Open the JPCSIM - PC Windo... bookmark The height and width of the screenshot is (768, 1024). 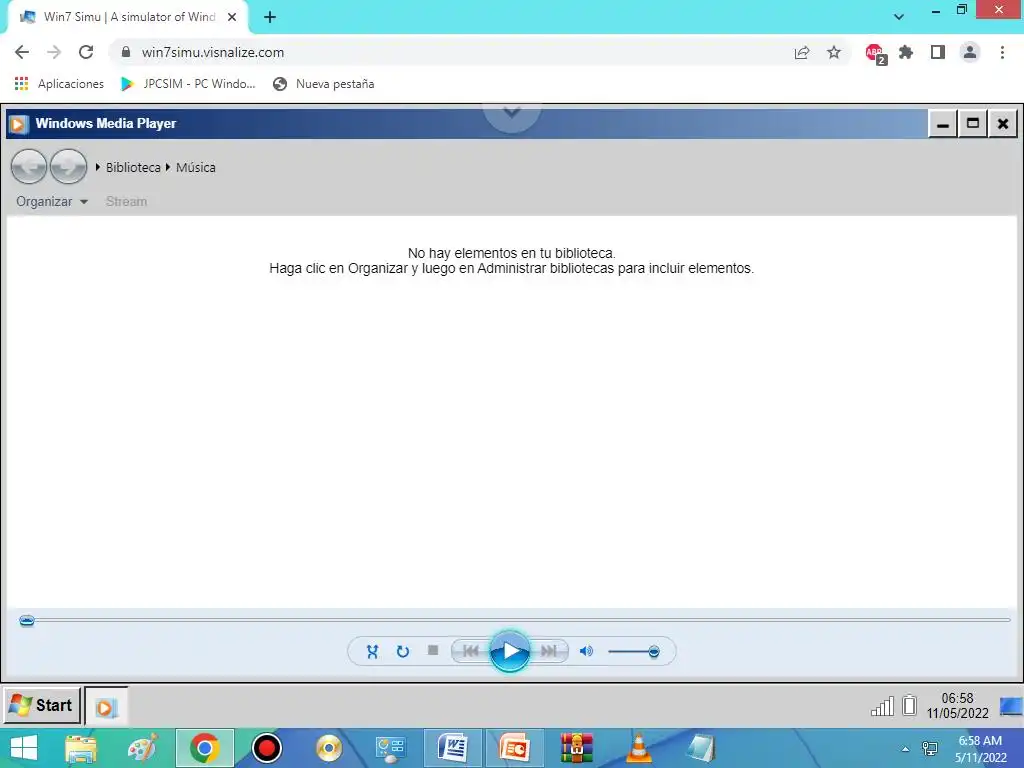(x=188, y=84)
